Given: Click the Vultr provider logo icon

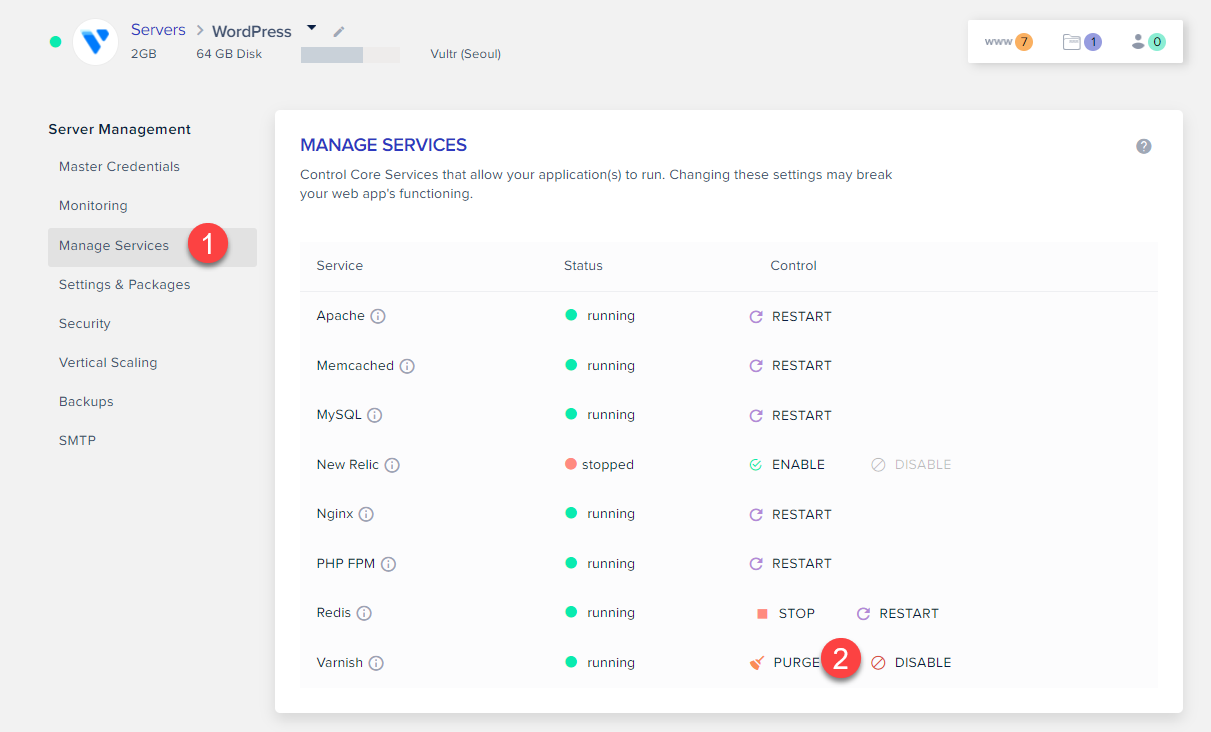Looking at the screenshot, I should tap(96, 42).
